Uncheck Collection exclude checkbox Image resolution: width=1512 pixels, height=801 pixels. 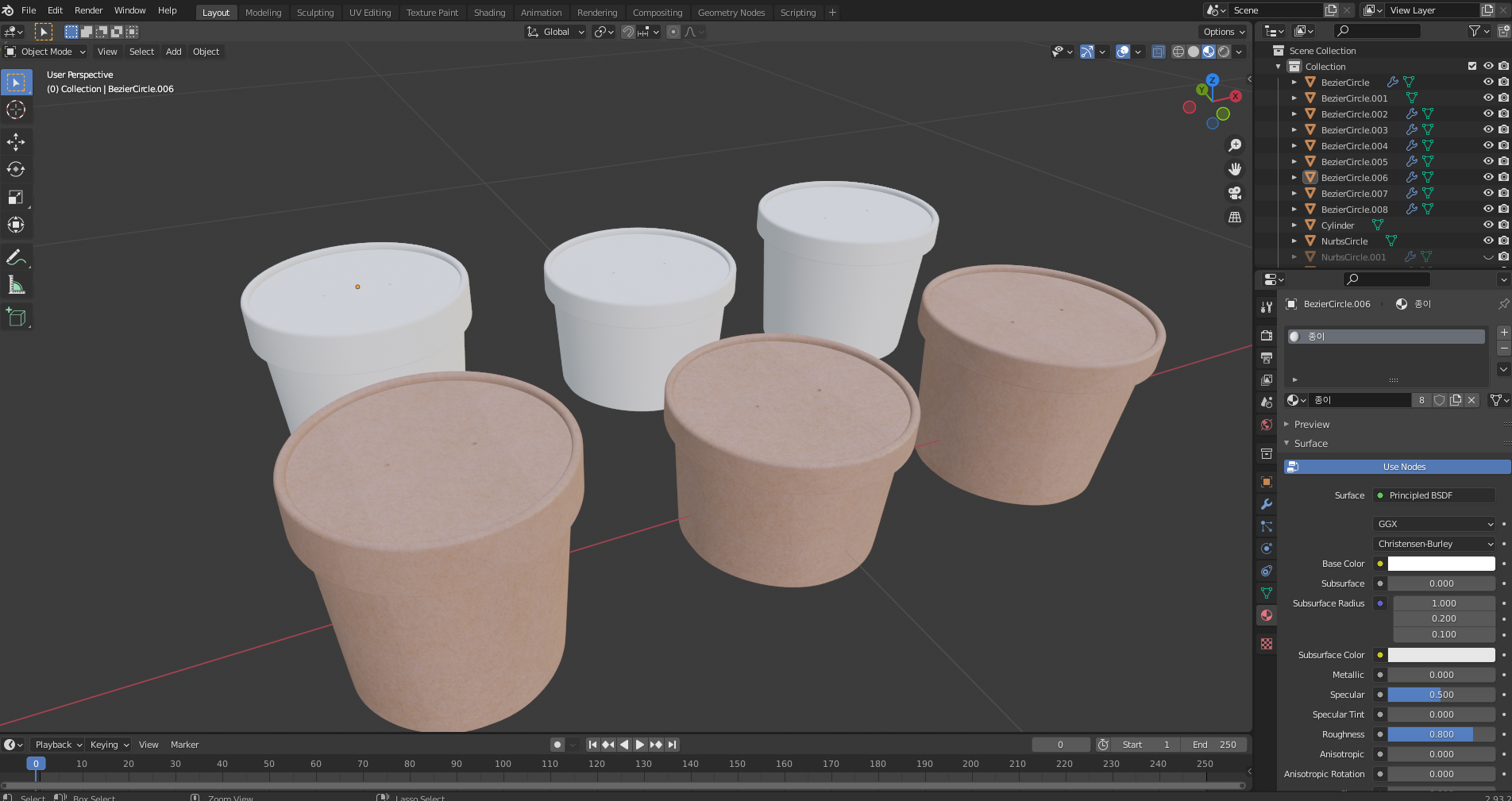tap(1472, 67)
